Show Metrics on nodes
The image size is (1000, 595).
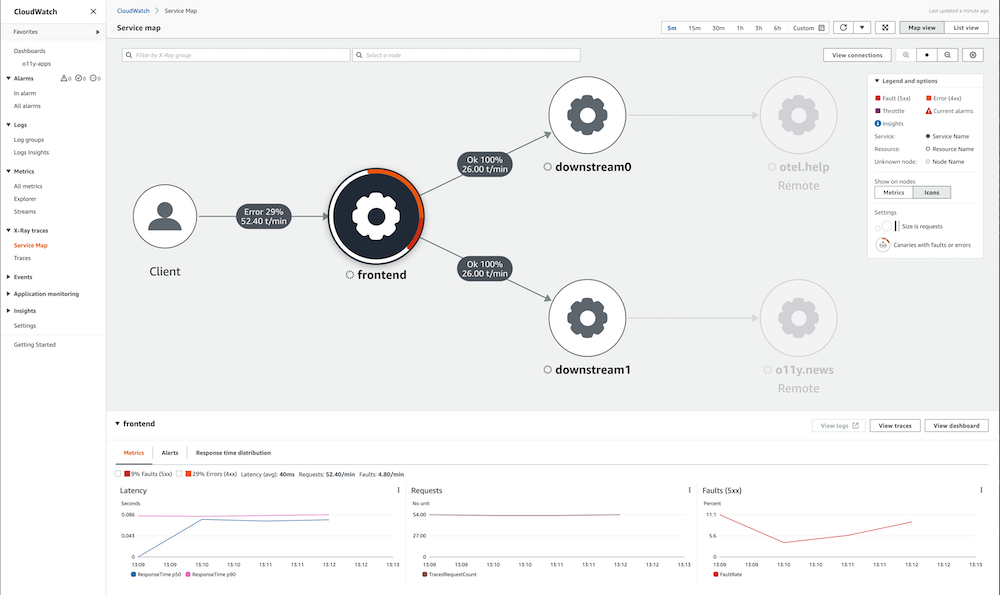coord(893,193)
